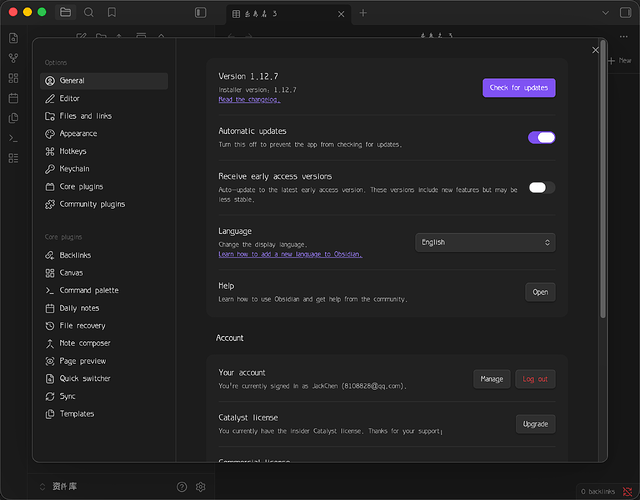The image size is (640, 500).
Task: Open the settings gear icon at bottom
Action: pyautogui.click(x=200, y=487)
